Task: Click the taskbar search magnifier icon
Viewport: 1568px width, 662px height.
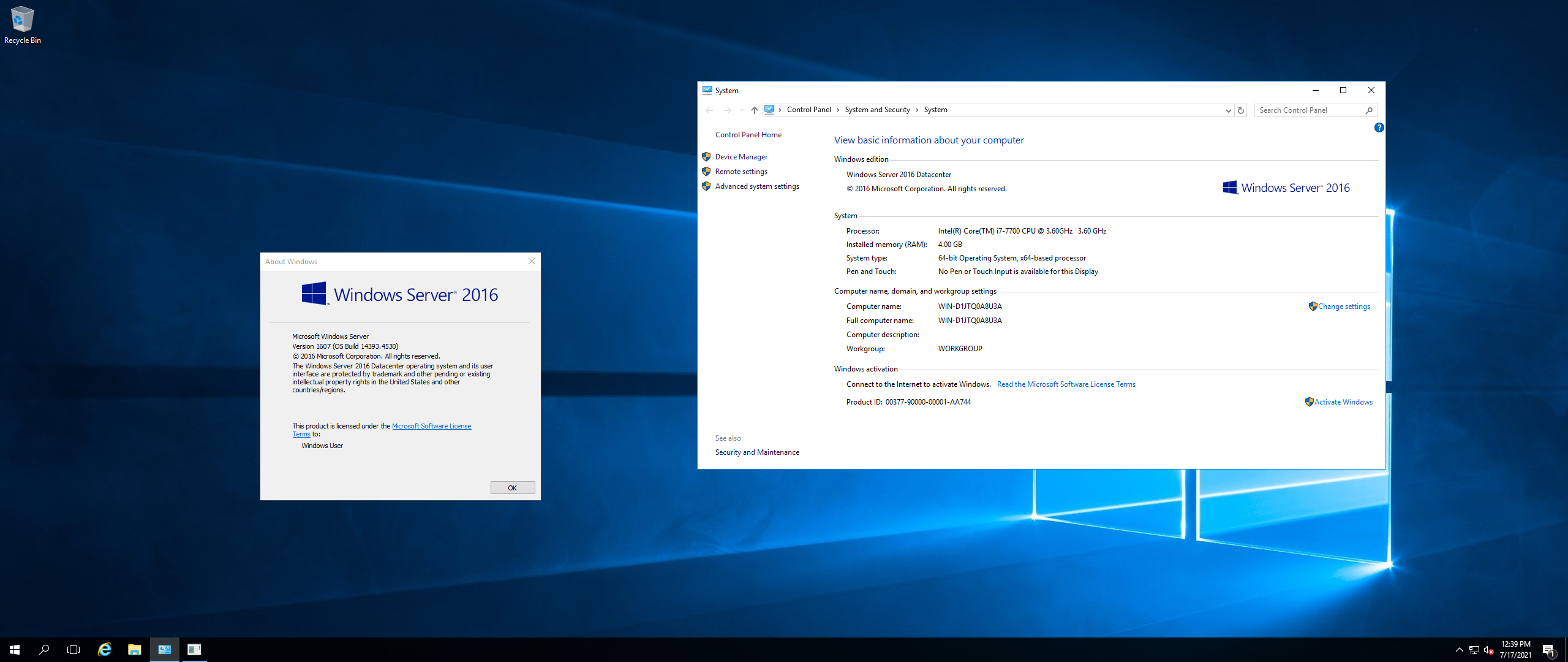Action: 44,650
